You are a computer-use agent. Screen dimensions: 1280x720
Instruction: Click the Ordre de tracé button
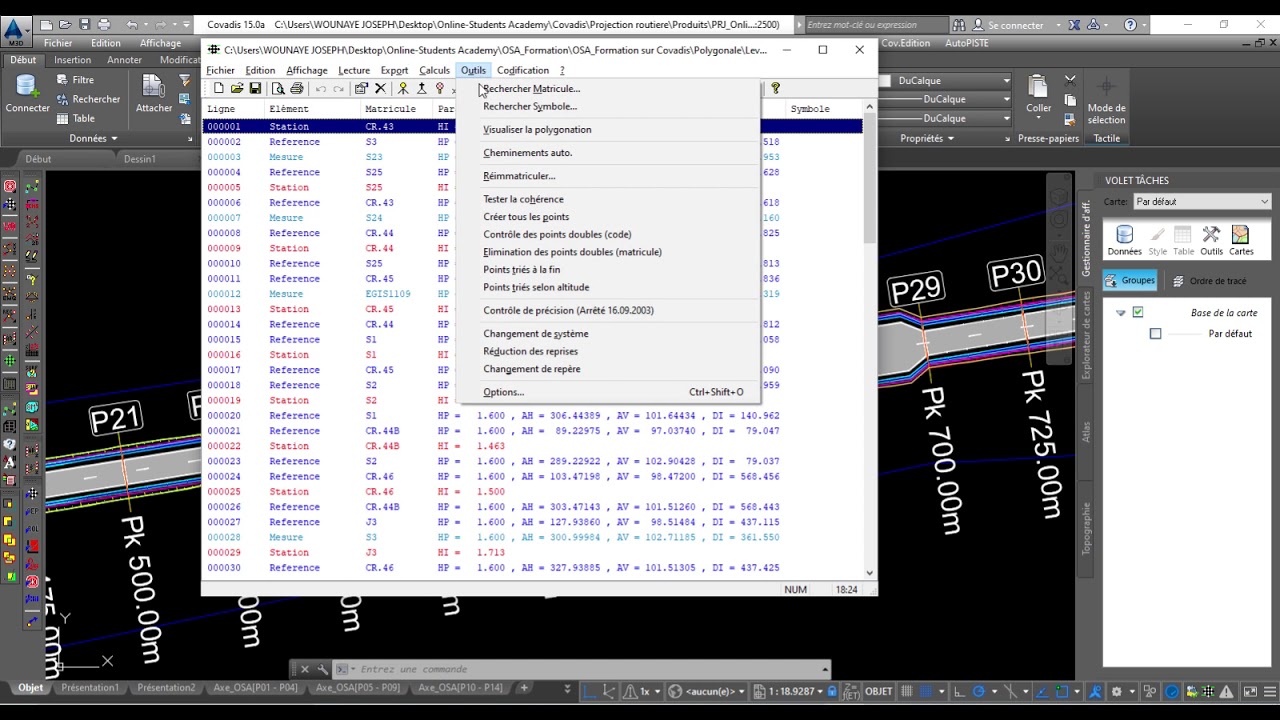[x=1209, y=281]
